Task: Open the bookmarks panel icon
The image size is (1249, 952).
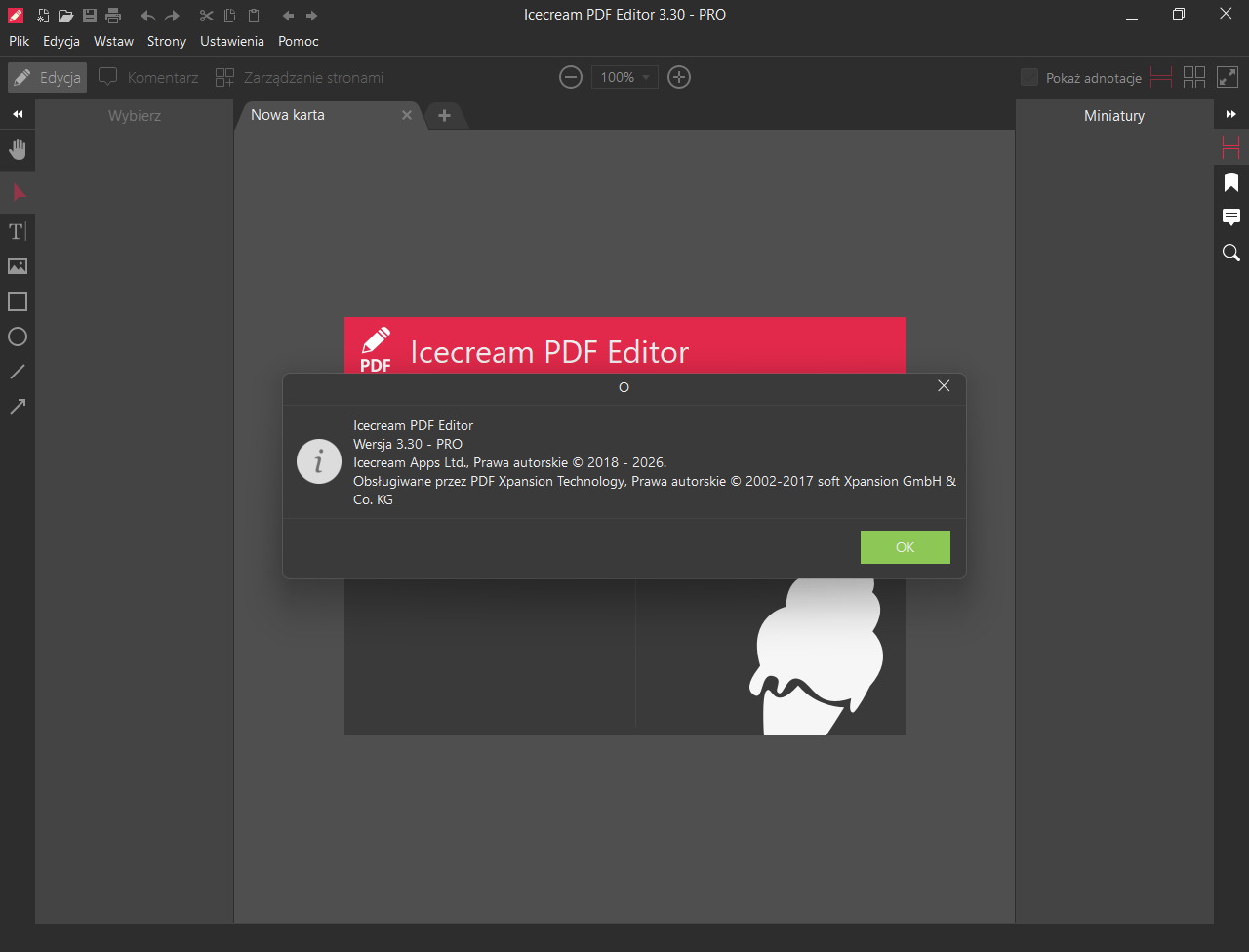Action: tap(1231, 182)
